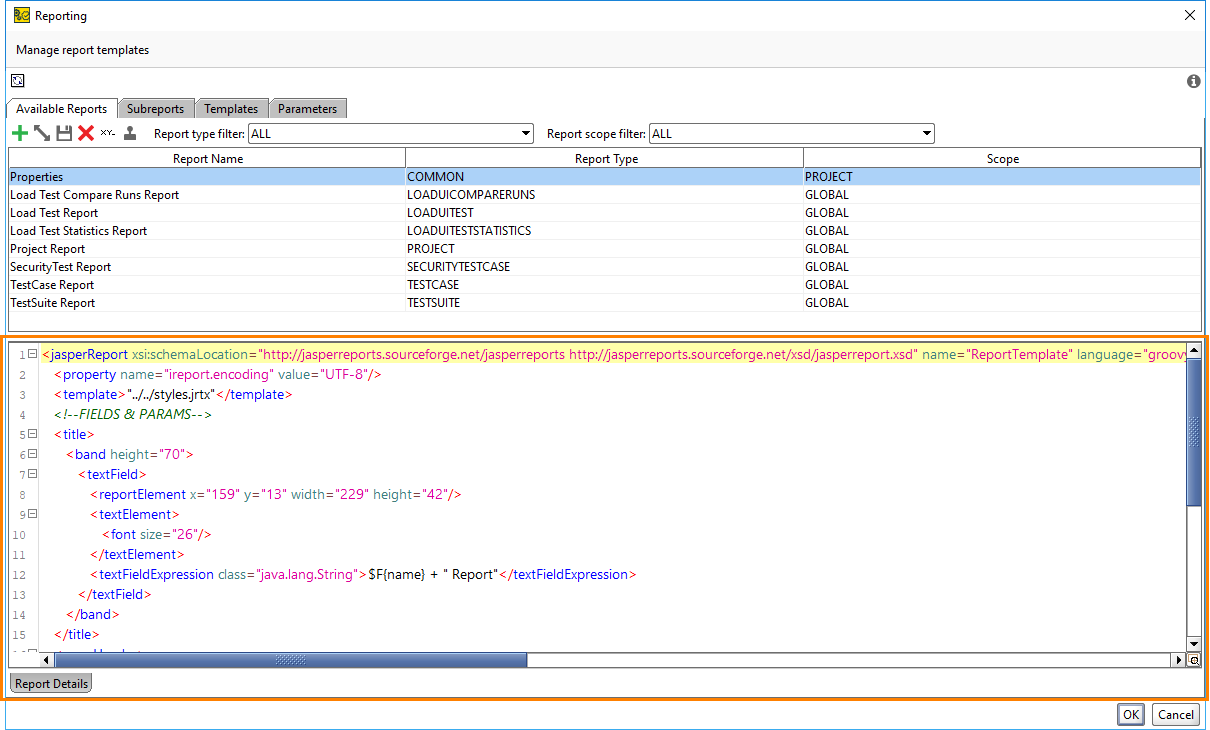The width and height of the screenshot is (1210, 730).
Task: Open the Report type filter dropdown
Action: click(525, 133)
